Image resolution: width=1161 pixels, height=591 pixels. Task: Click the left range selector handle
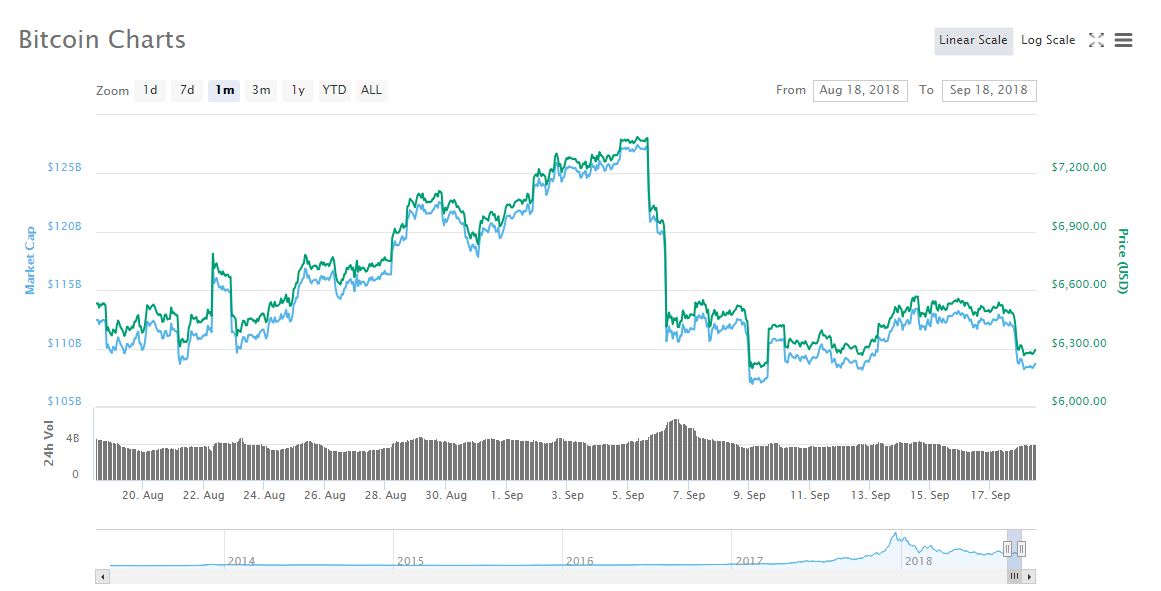coord(1007,548)
